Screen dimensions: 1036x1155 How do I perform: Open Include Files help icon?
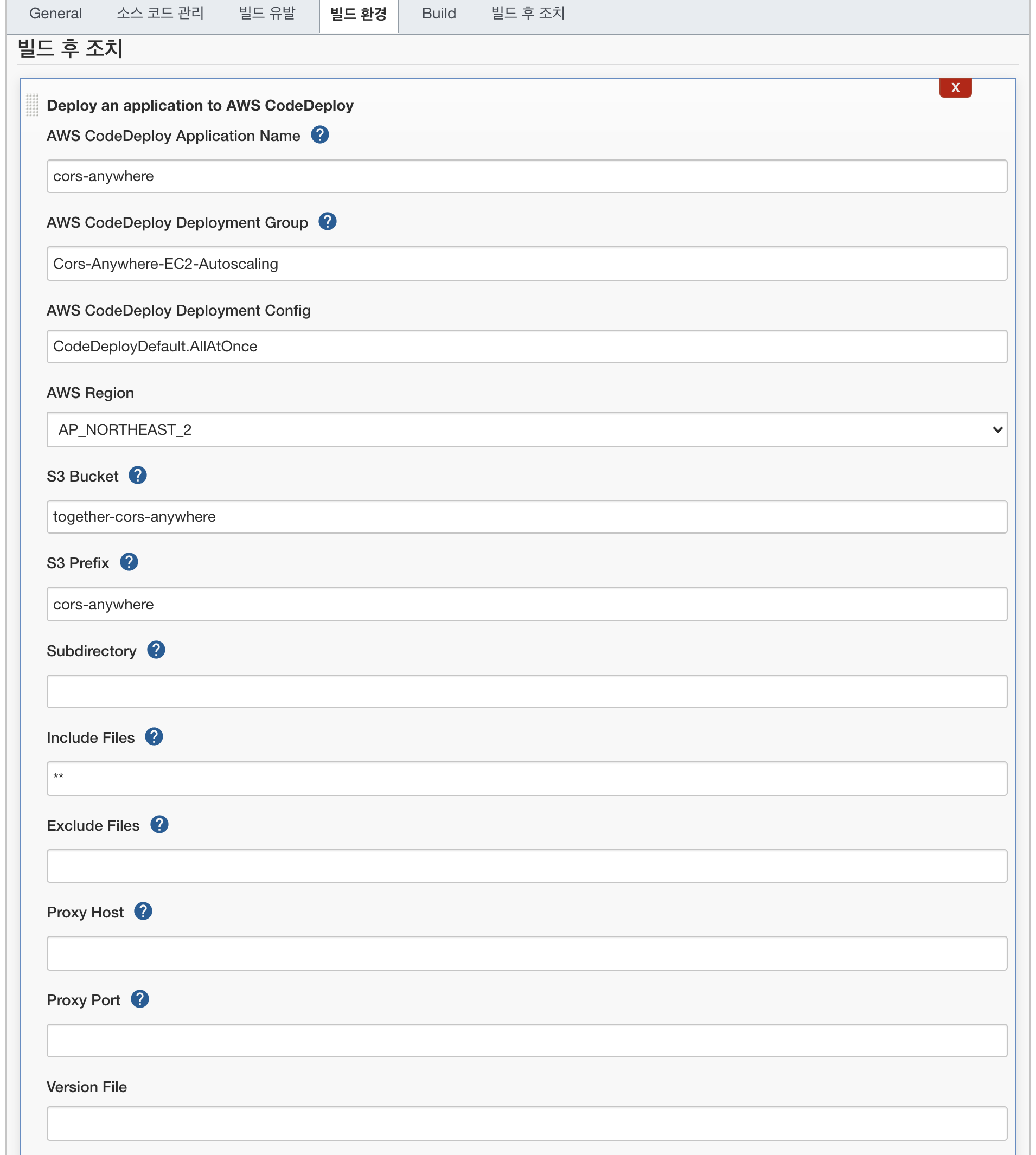154,737
